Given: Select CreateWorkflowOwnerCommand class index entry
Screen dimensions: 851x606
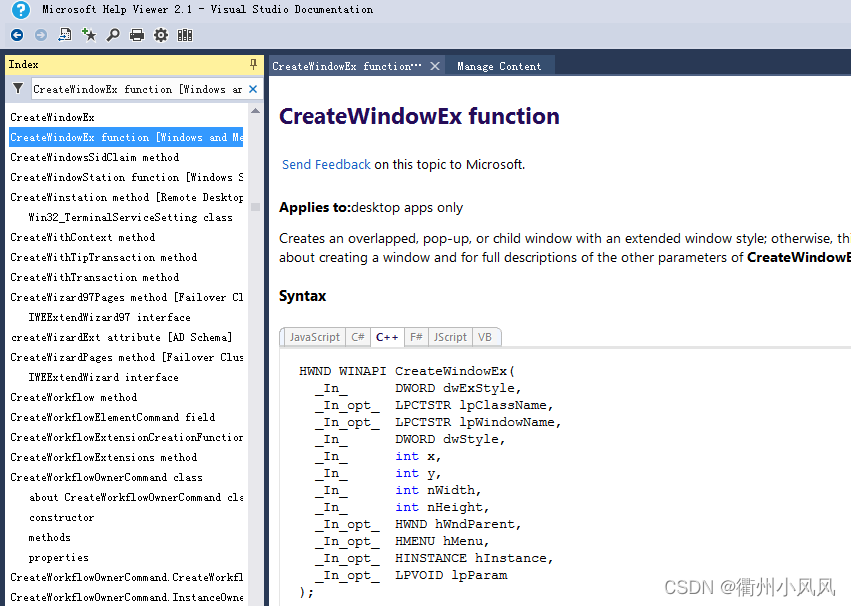Looking at the screenshot, I should (106, 477).
